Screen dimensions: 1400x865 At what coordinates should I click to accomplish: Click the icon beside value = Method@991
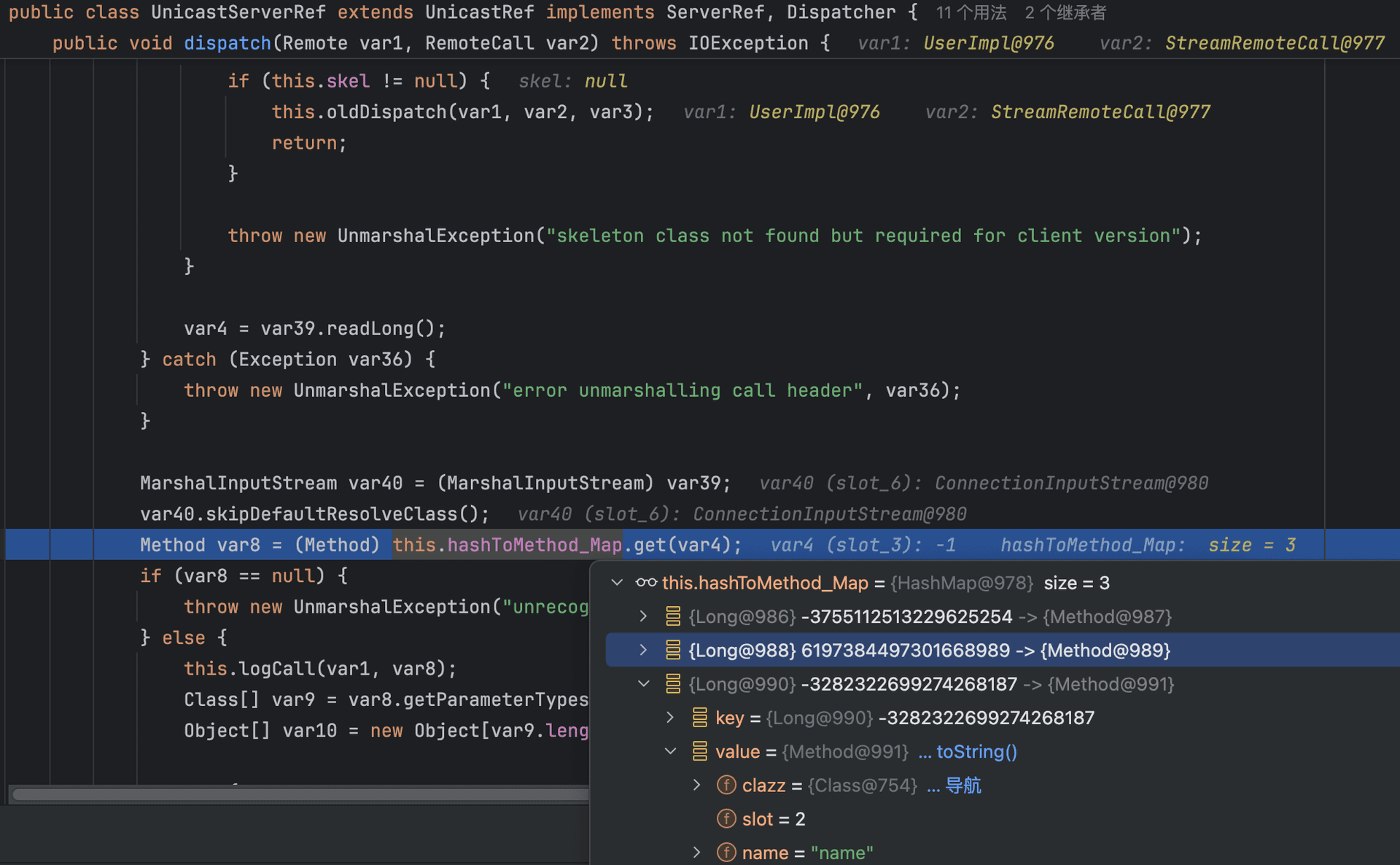click(x=700, y=751)
